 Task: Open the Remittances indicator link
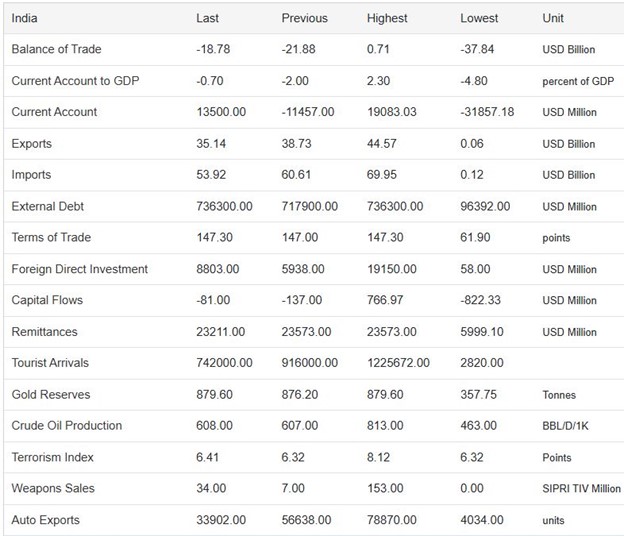pos(44,331)
